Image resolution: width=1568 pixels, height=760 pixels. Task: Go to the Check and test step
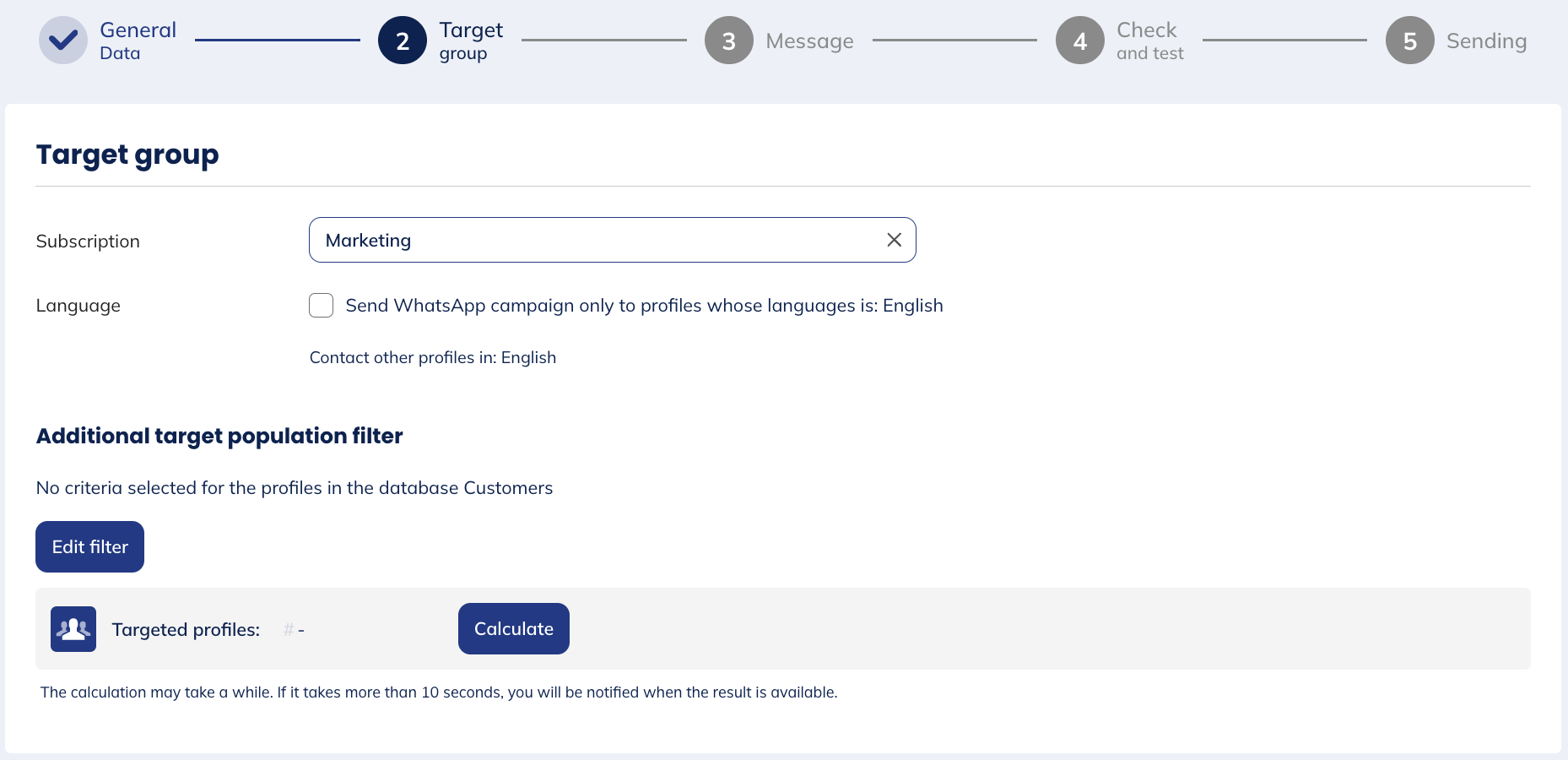pyautogui.click(x=1148, y=40)
